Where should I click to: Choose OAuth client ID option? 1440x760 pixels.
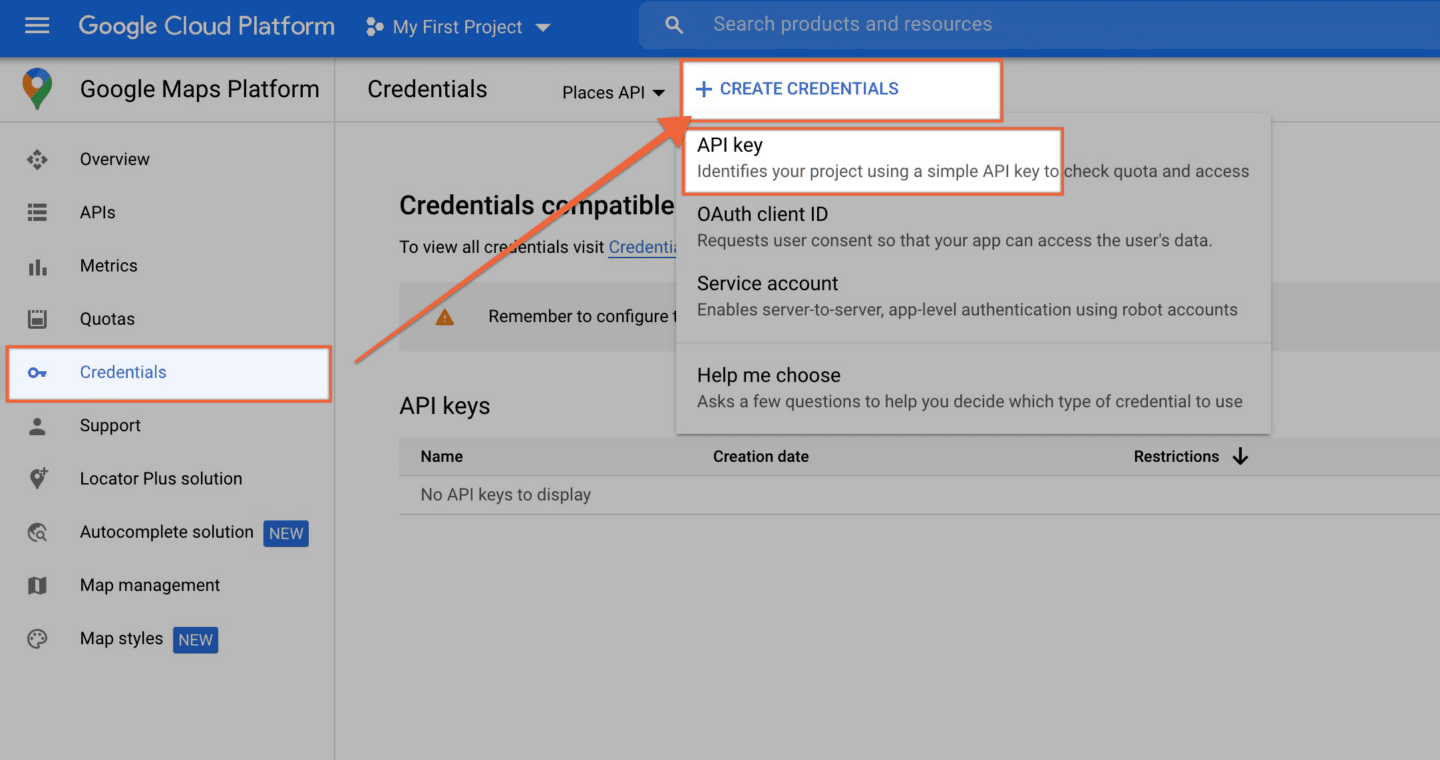pyautogui.click(x=973, y=227)
